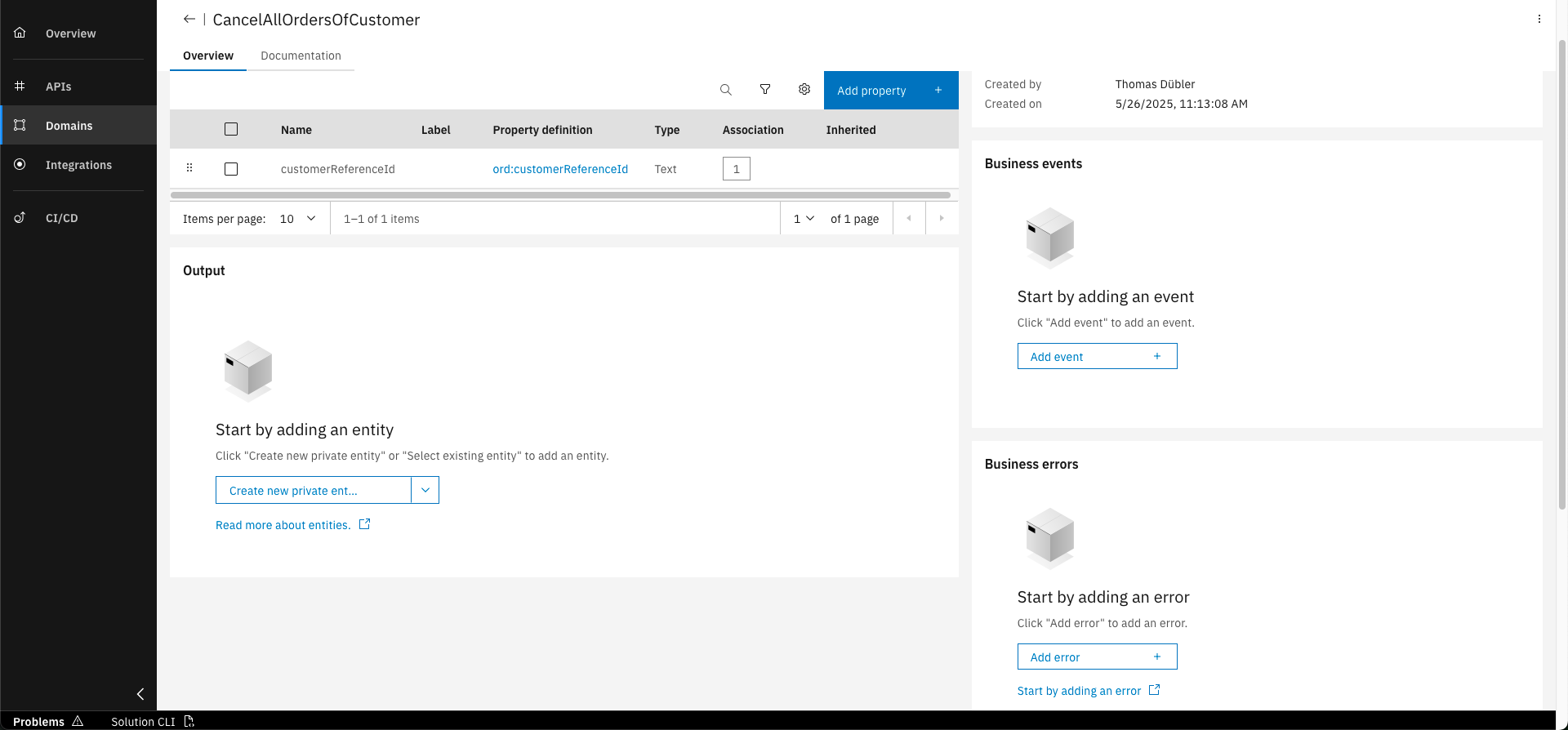Viewport: 1568px width, 730px height.
Task: Click the APIs hash icon in the sidebar
Action: tap(20, 86)
